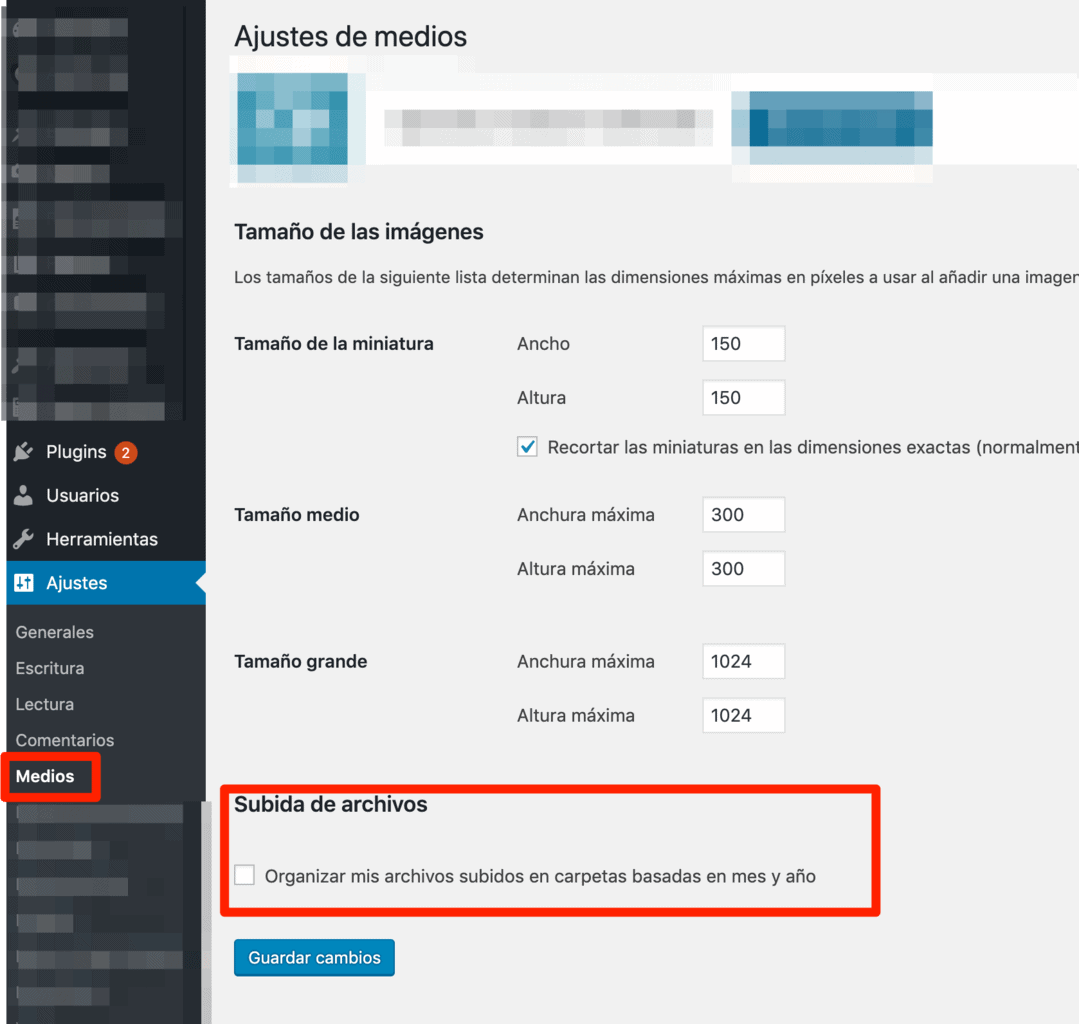
Task: Select the Medios submenu item
Action: pos(45,776)
